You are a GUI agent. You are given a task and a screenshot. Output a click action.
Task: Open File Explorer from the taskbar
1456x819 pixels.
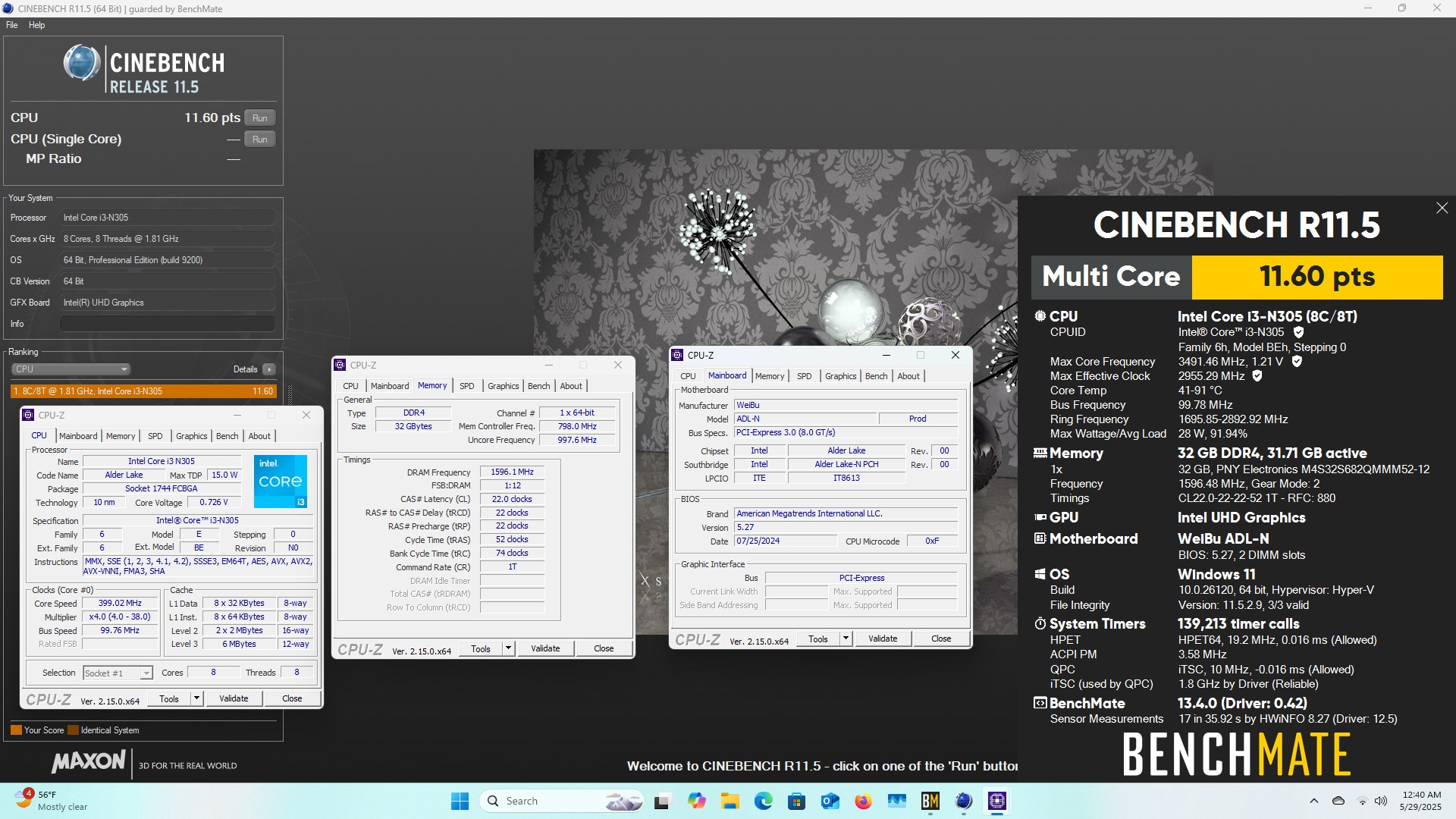tap(730, 802)
